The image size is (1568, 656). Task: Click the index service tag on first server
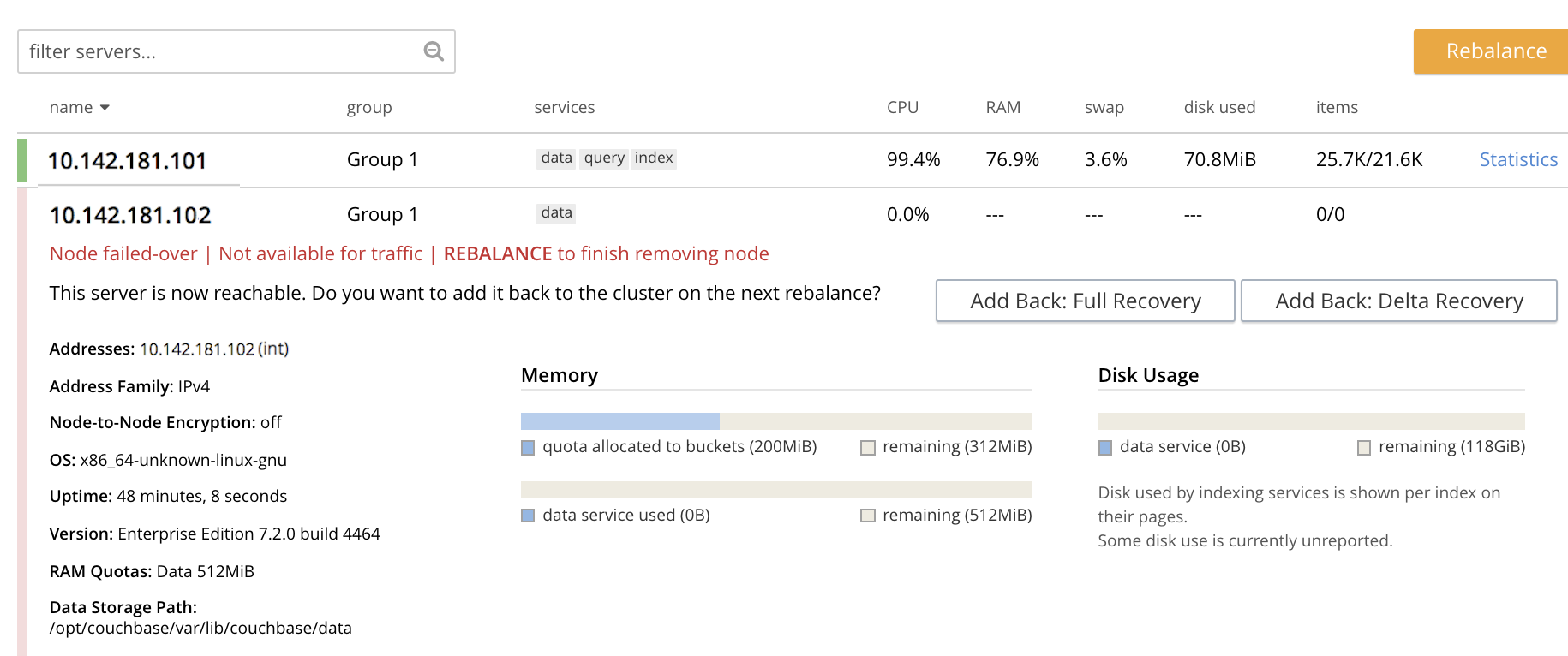click(654, 158)
